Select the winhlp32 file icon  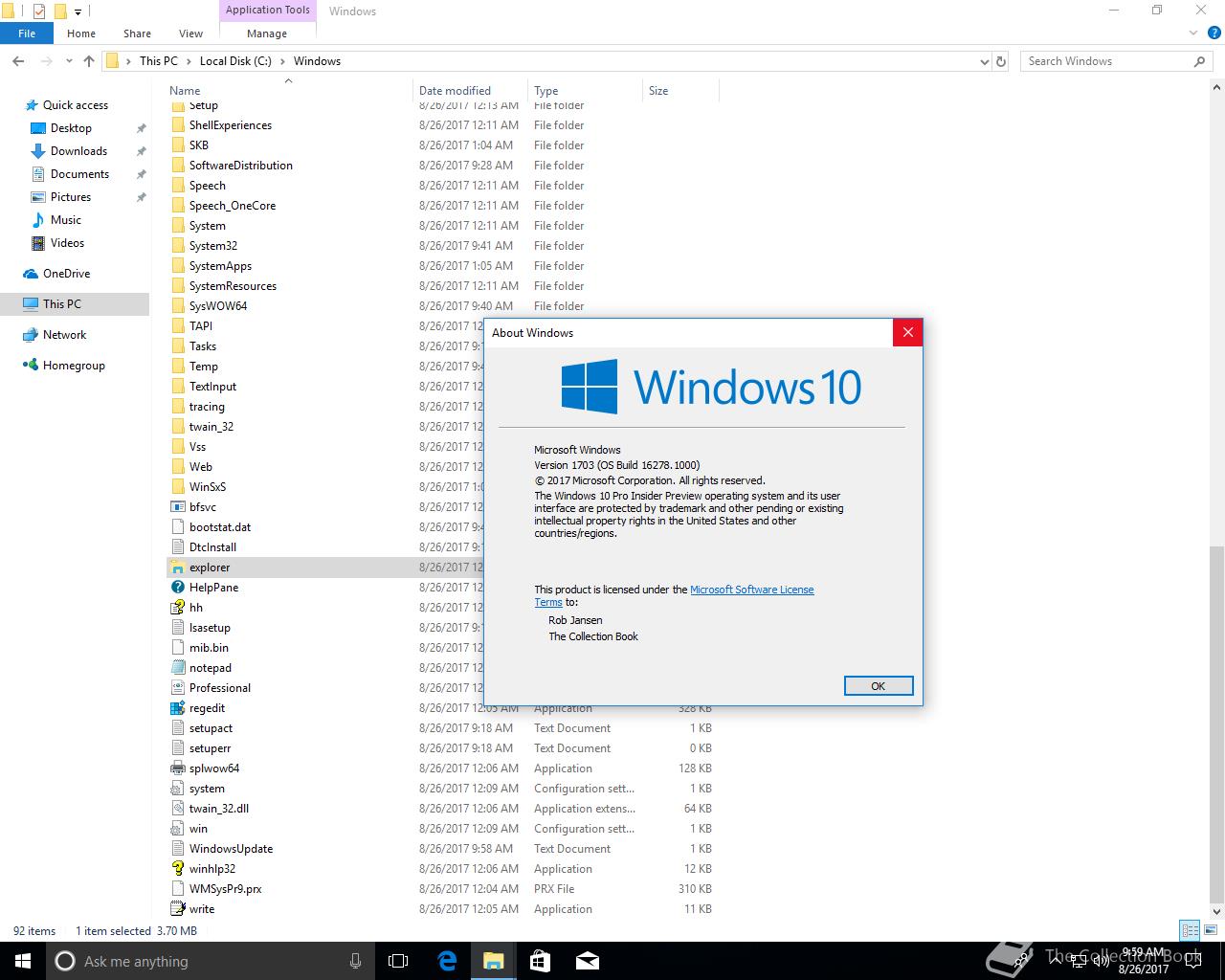click(177, 869)
